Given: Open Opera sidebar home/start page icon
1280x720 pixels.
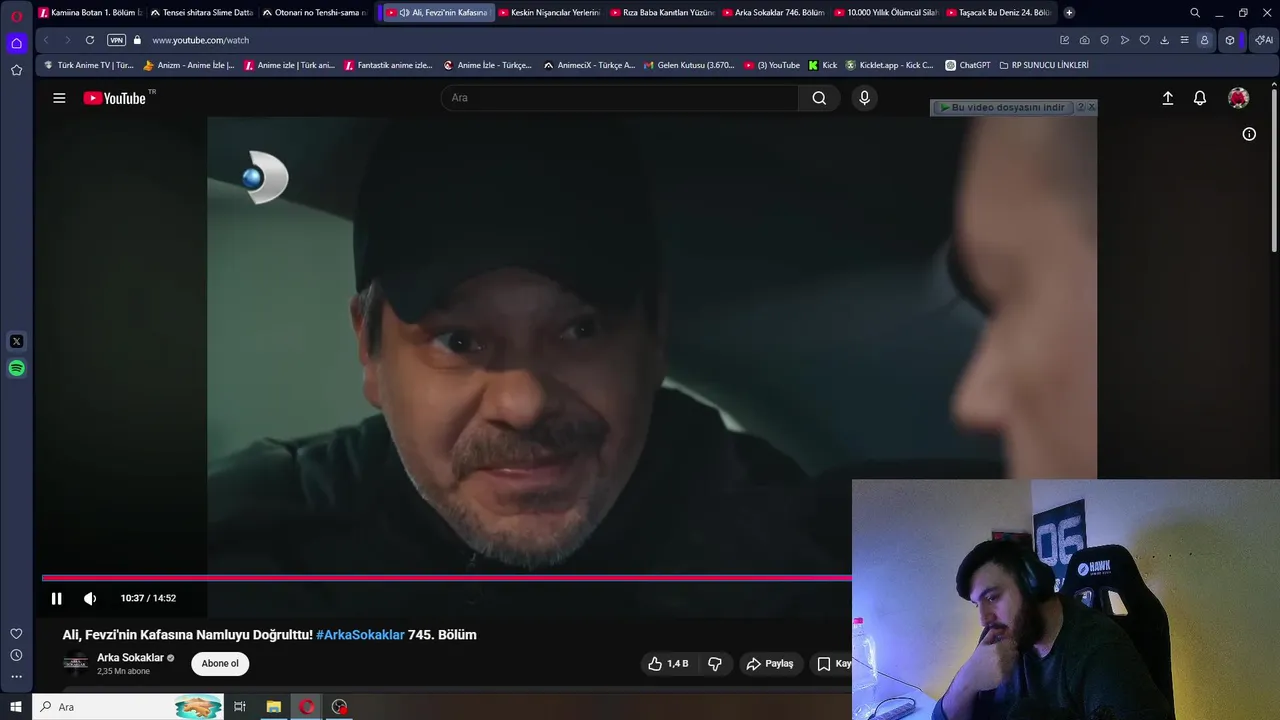Looking at the screenshot, I should [x=16, y=43].
